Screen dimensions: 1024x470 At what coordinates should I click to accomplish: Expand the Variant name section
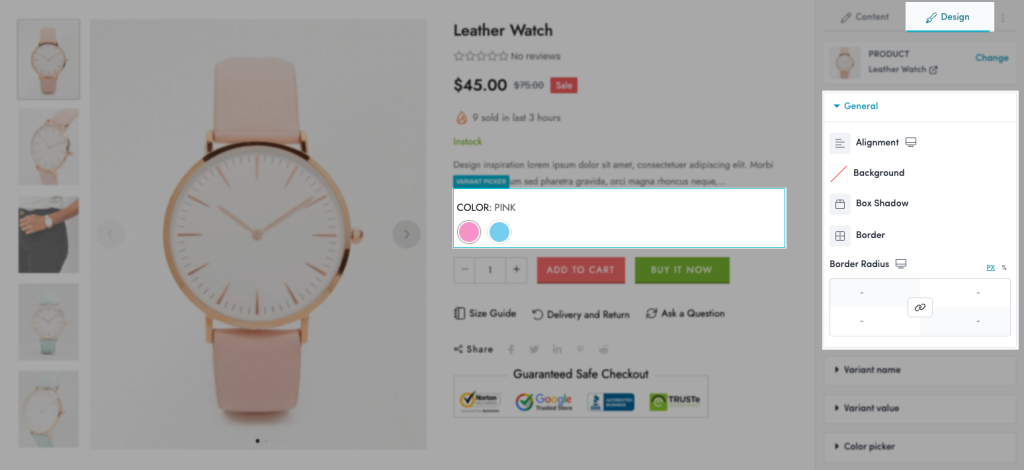coord(920,370)
